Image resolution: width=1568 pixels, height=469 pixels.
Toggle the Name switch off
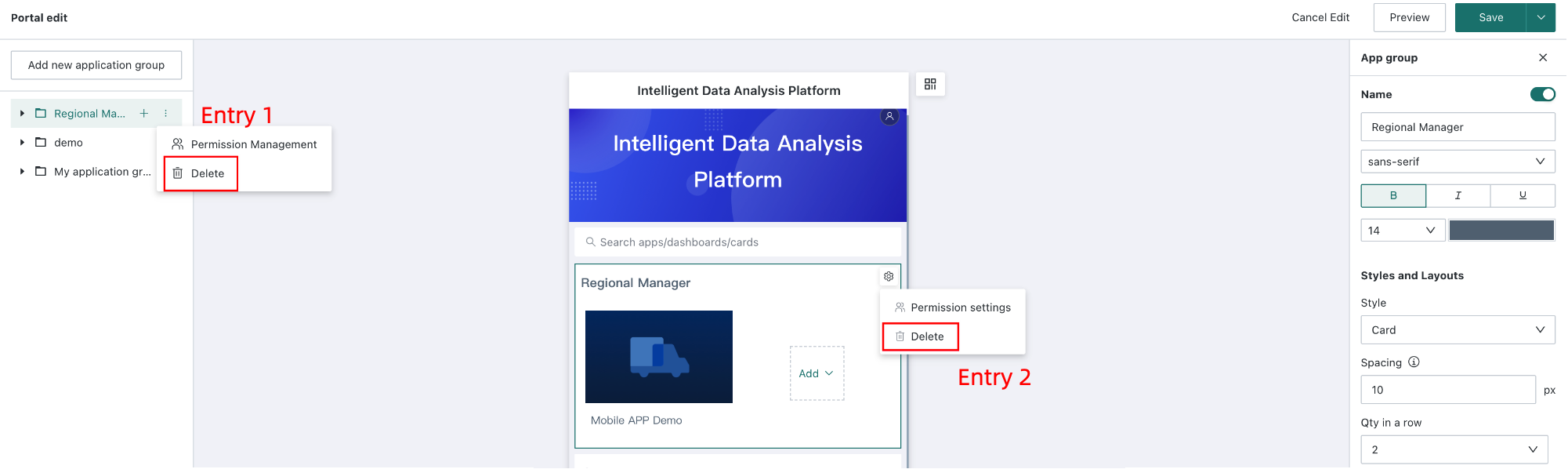click(1543, 94)
